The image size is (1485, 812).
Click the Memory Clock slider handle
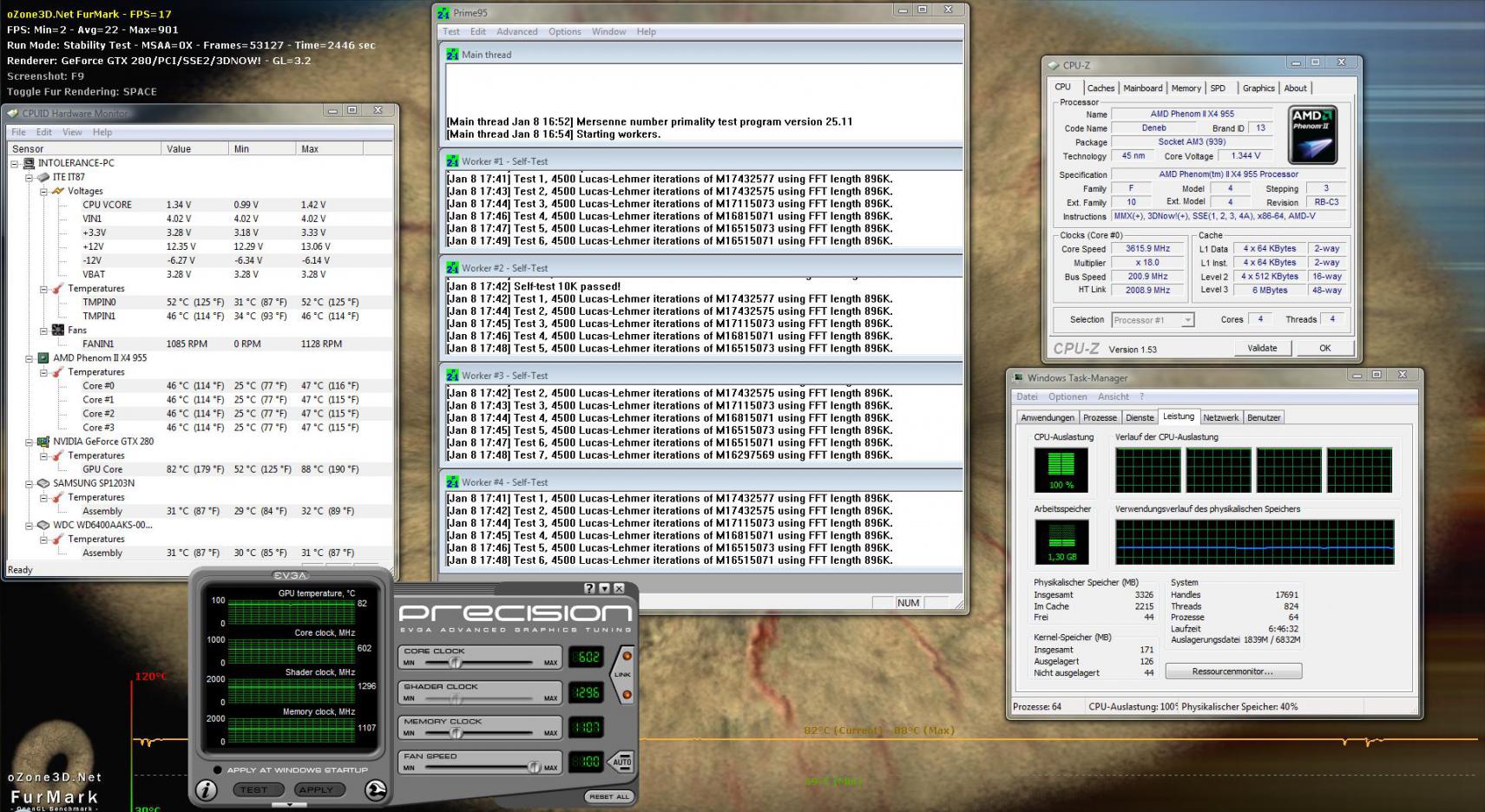(457, 733)
